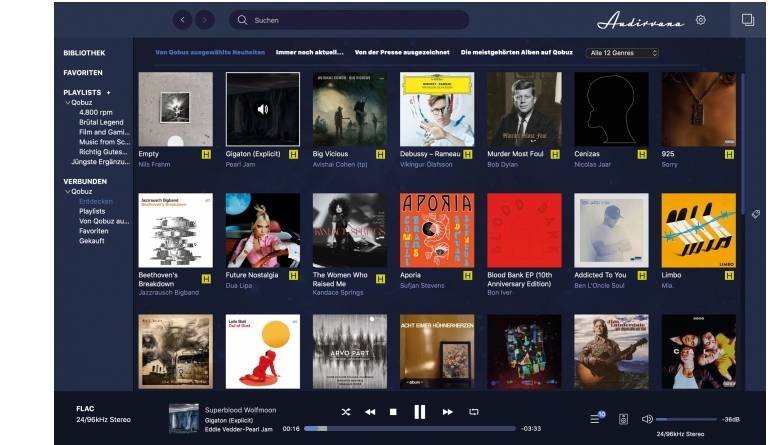The image size is (770, 445).
Task: Open the Film and Gami... playlist
Action: (104, 132)
